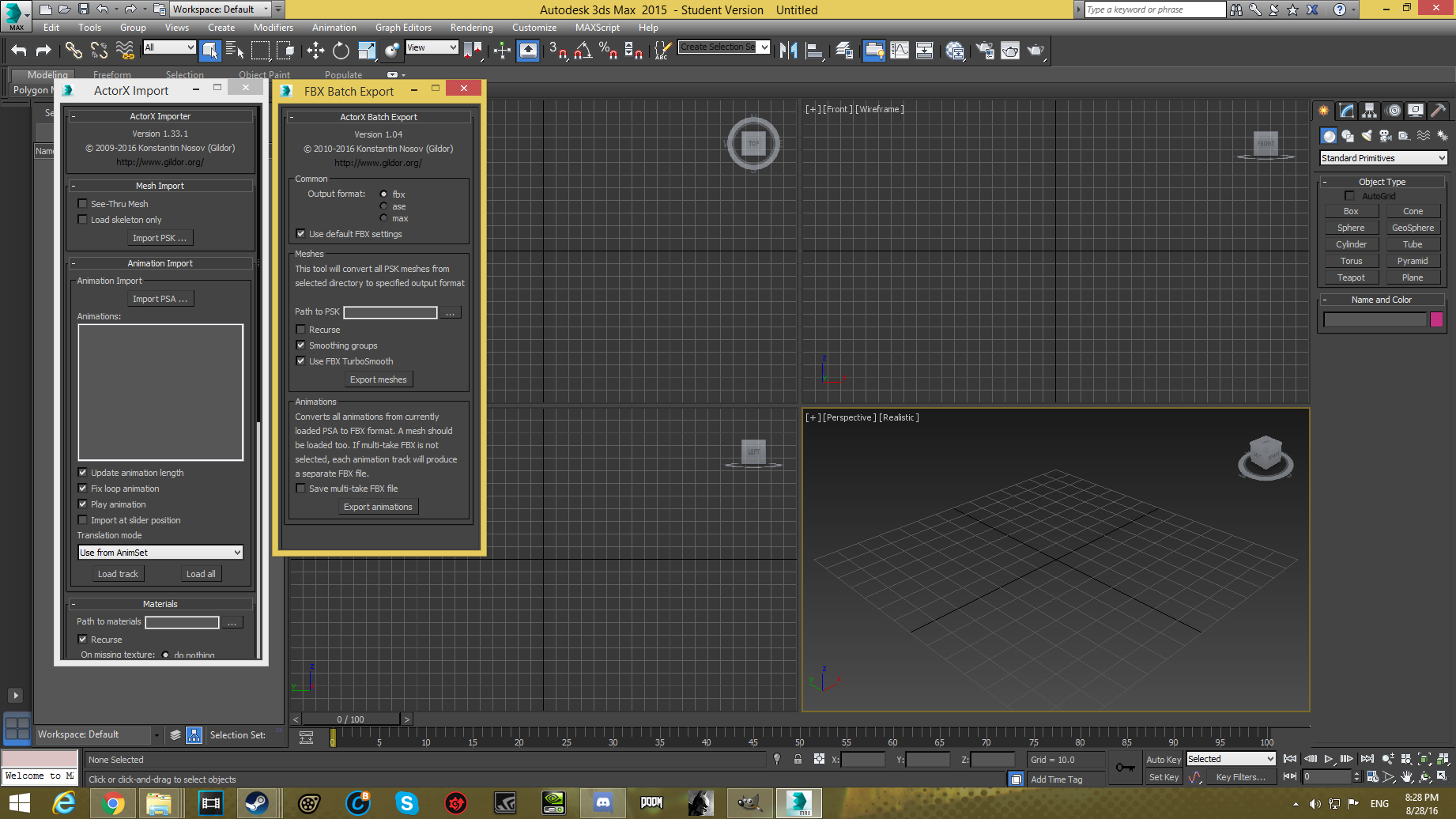
Task: Open the Translation mode Use from AnimSet dropdown
Action: 160,553
